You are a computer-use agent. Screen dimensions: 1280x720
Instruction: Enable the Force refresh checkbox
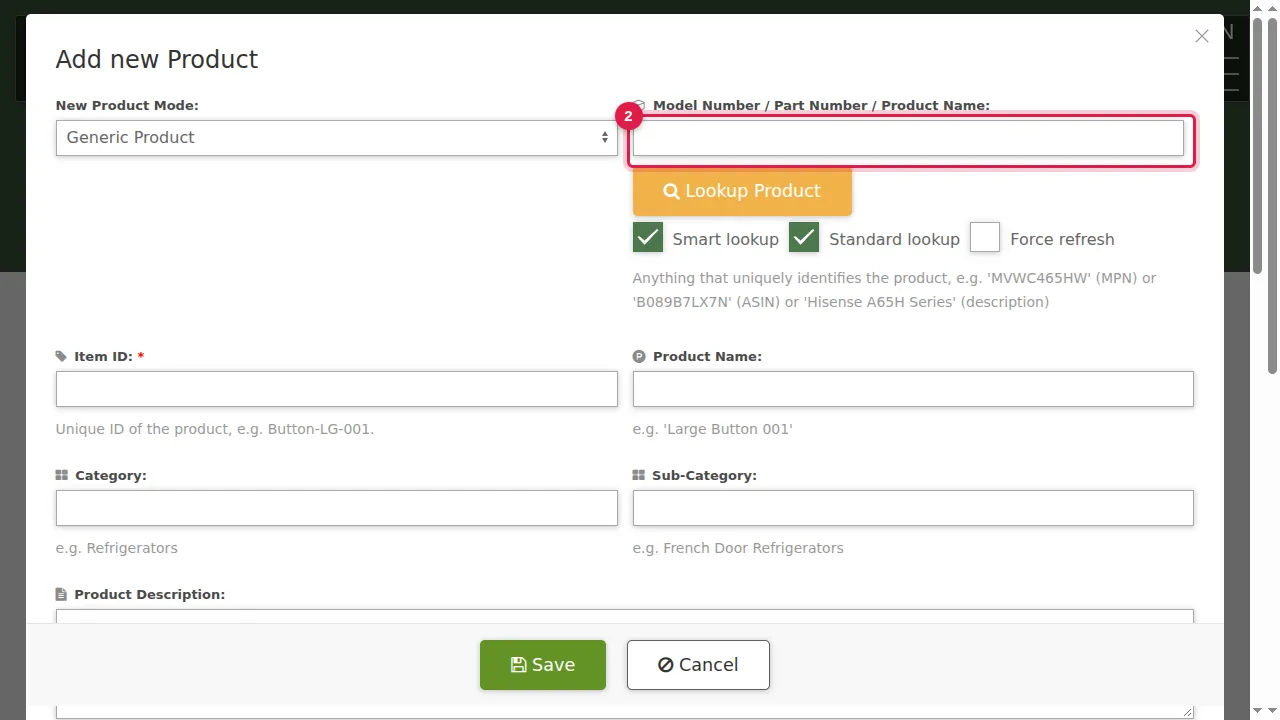(985, 237)
